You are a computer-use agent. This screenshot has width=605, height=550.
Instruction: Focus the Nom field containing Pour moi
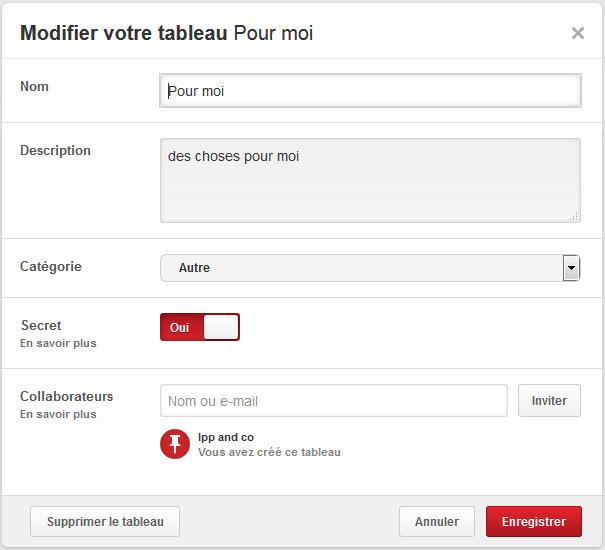coord(370,91)
